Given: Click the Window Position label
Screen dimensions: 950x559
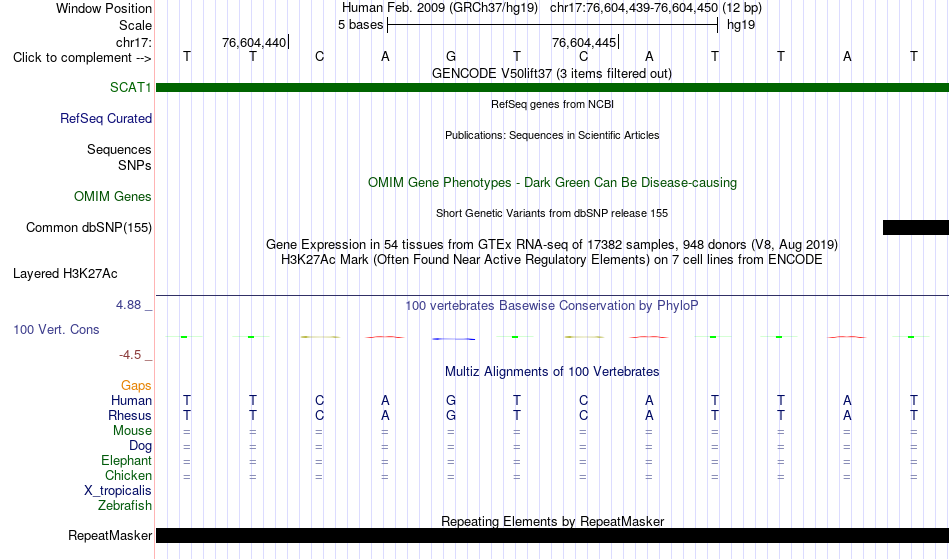Looking at the screenshot, I should pyautogui.click(x=104, y=8).
